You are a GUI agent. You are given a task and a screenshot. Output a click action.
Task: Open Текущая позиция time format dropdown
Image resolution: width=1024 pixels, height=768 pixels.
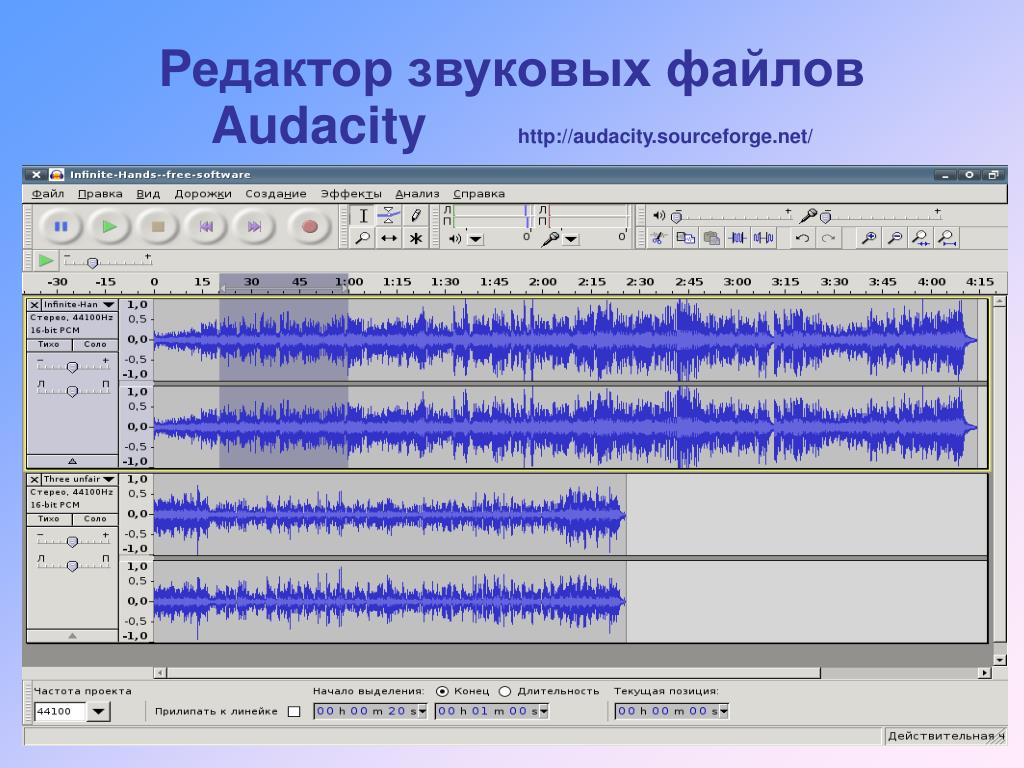point(724,711)
